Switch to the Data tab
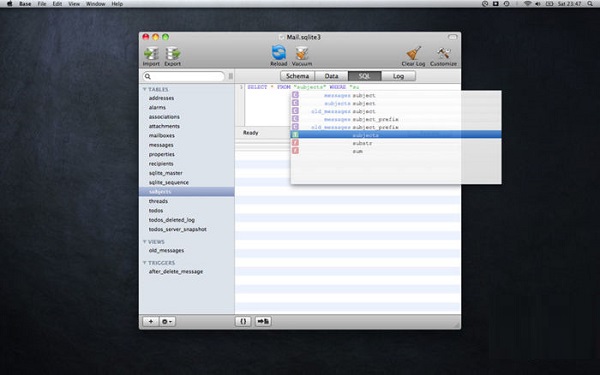 click(x=331, y=76)
